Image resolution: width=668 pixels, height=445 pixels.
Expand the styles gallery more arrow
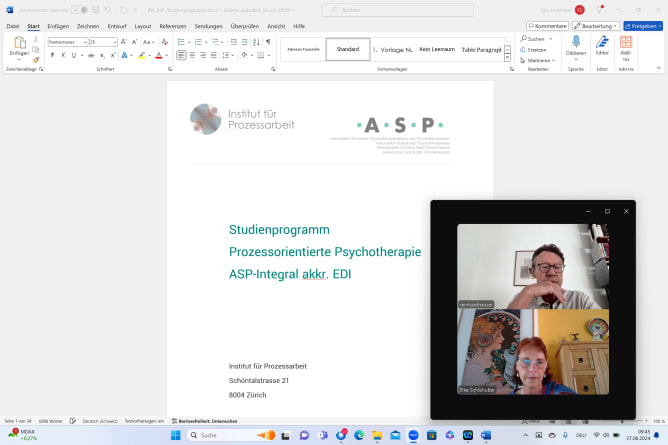pyautogui.click(x=507, y=57)
